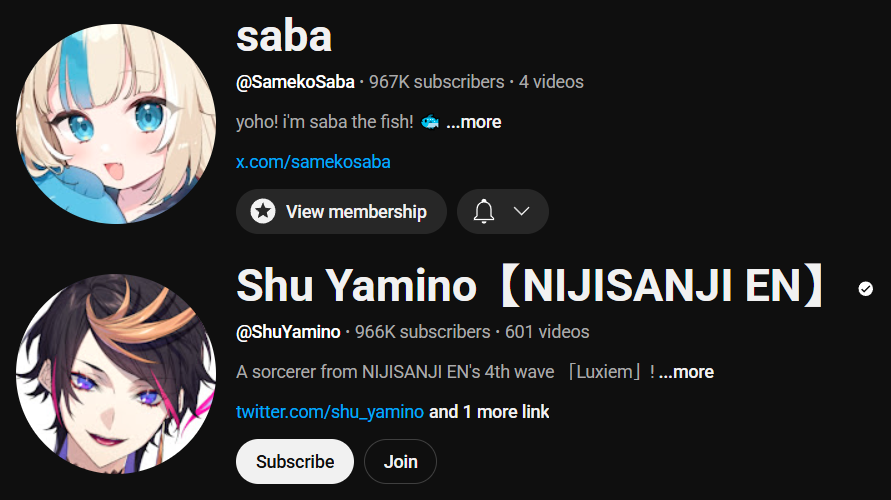Open Shu Yamino's round profile avatar
The image size is (891, 500).
click(116, 374)
